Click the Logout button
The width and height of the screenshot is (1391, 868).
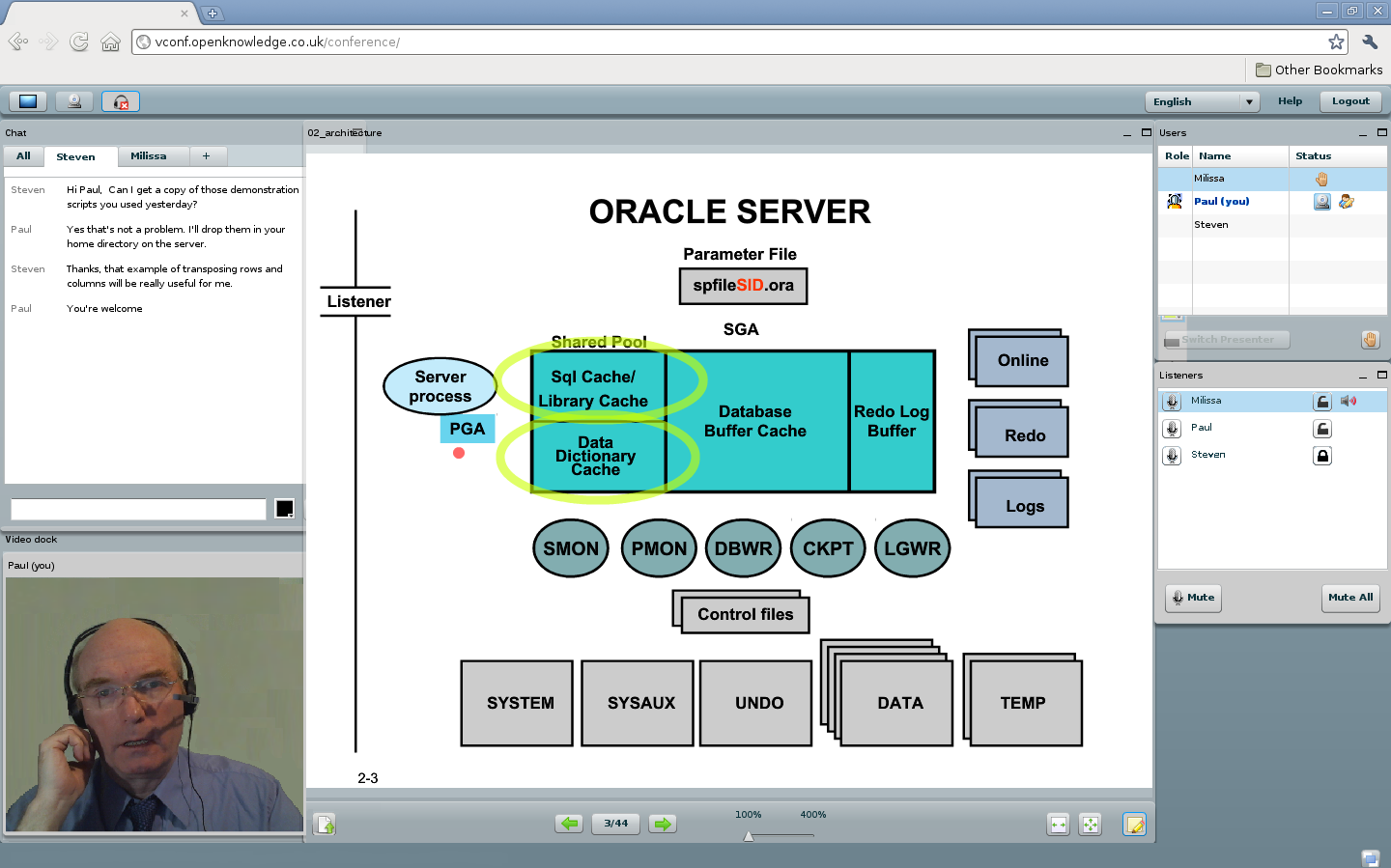coord(1350,101)
